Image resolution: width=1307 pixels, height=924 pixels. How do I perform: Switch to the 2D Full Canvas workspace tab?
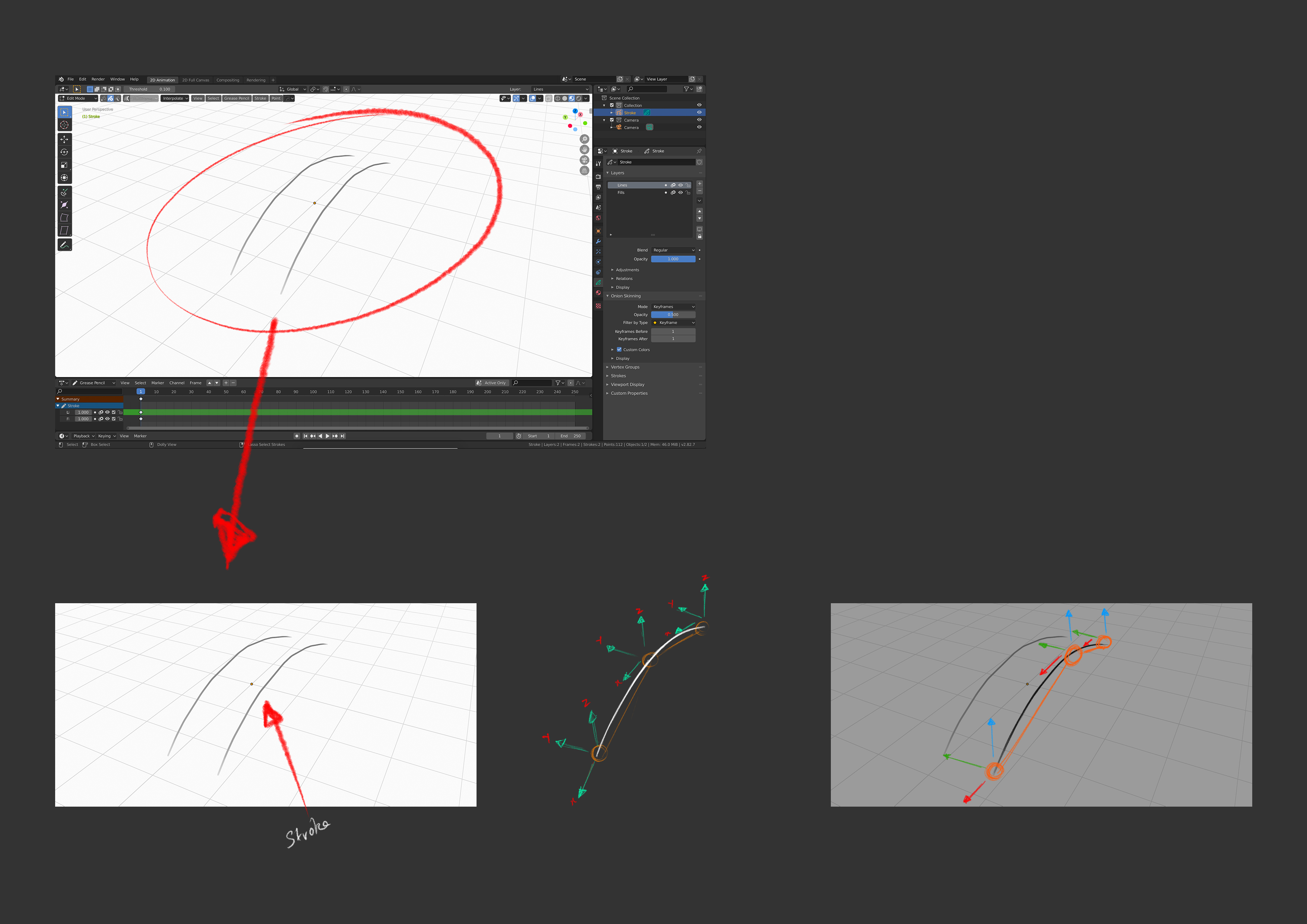(195, 80)
